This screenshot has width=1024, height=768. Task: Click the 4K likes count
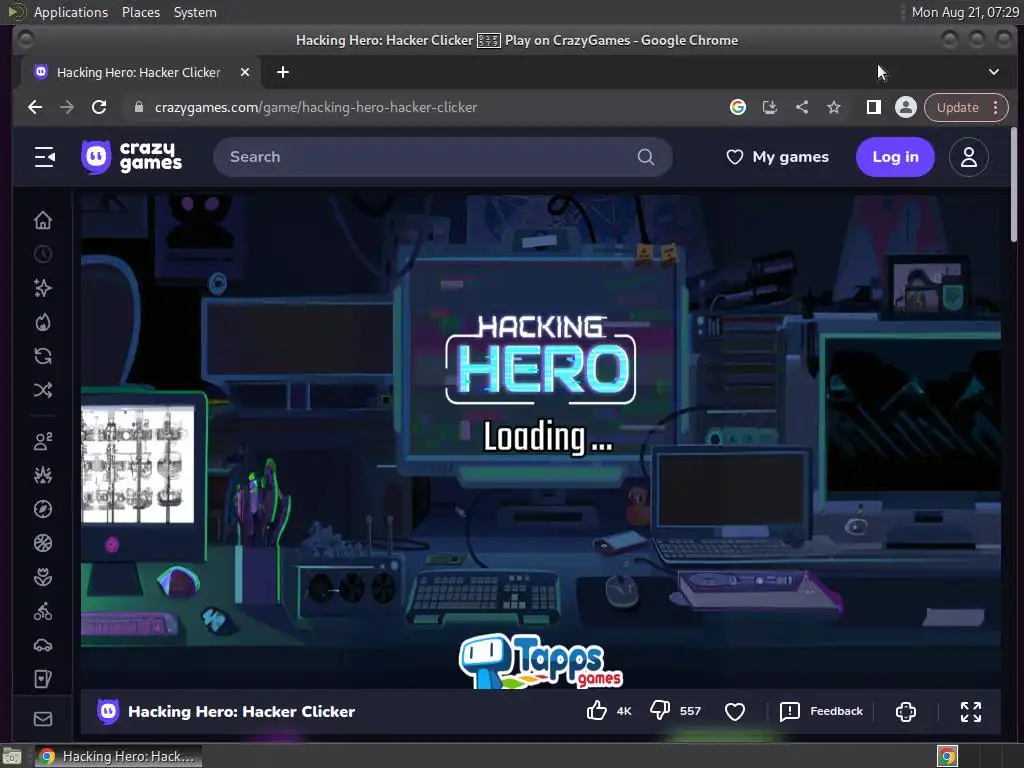pyautogui.click(x=624, y=711)
